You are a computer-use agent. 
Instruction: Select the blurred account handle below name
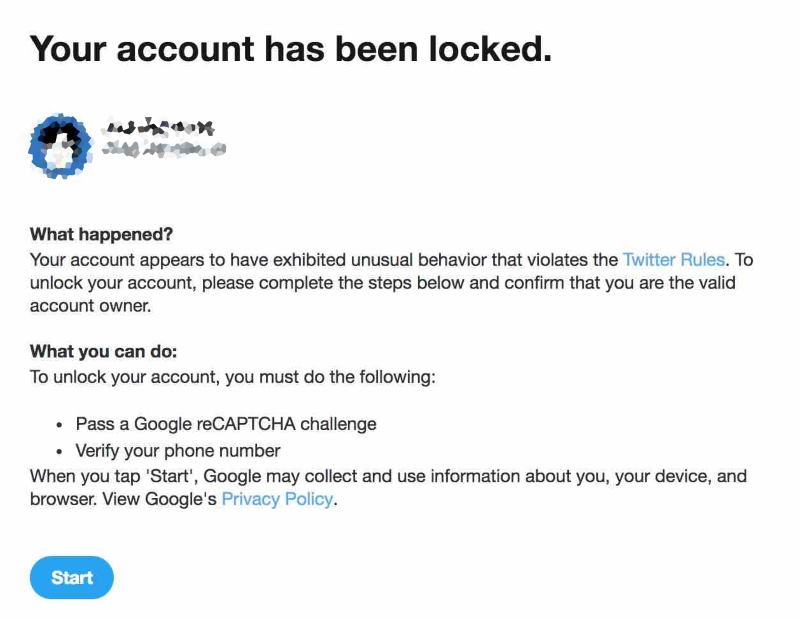point(164,149)
